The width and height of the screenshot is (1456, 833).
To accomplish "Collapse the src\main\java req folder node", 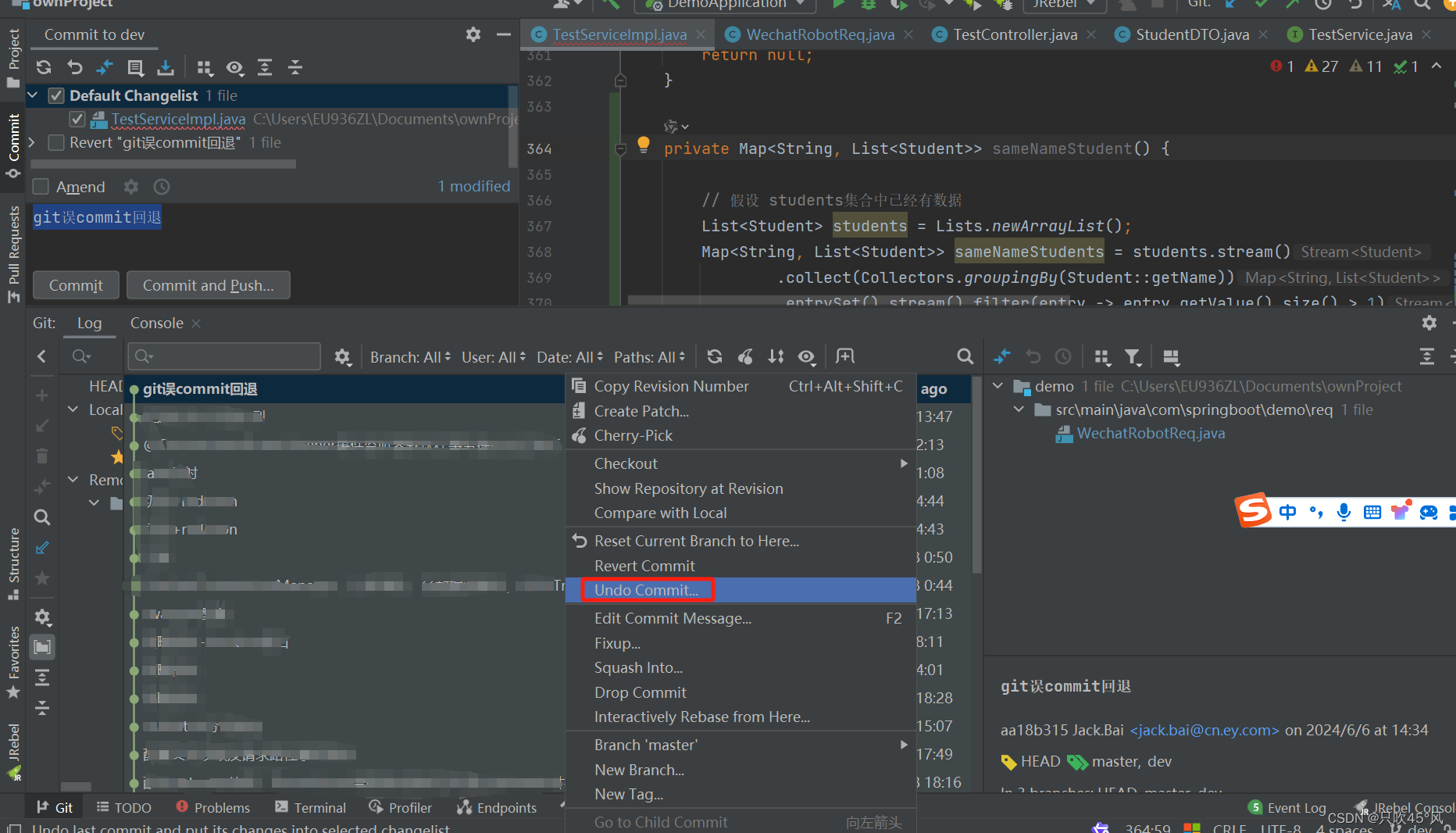I will click(x=1019, y=409).
